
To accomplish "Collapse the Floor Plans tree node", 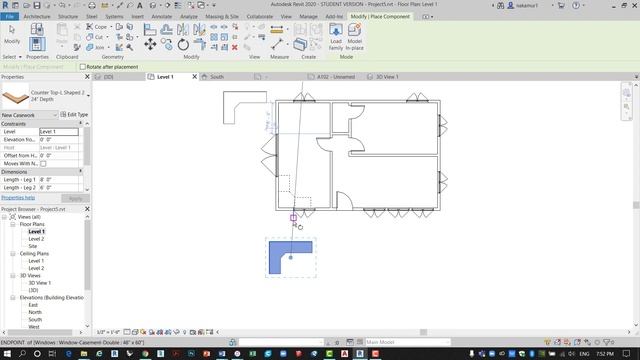I will [13, 224].
